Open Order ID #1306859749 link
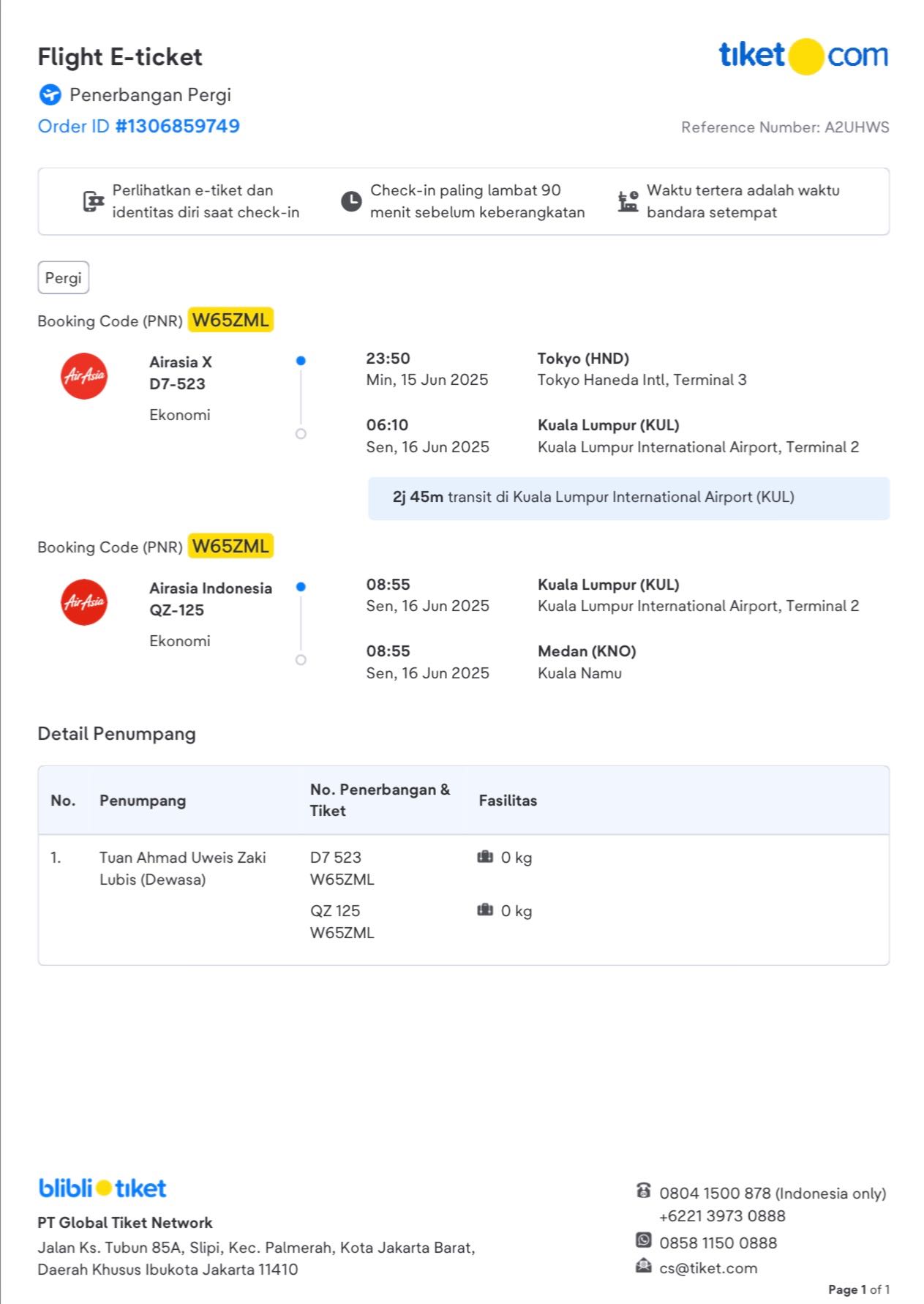Screen dimensions: 924x1304 [x=139, y=126]
